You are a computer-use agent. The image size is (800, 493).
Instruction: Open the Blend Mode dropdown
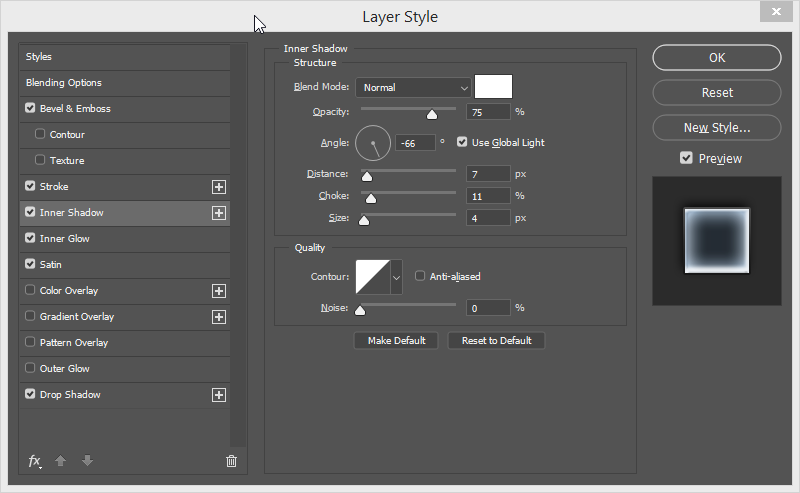(413, 88)
